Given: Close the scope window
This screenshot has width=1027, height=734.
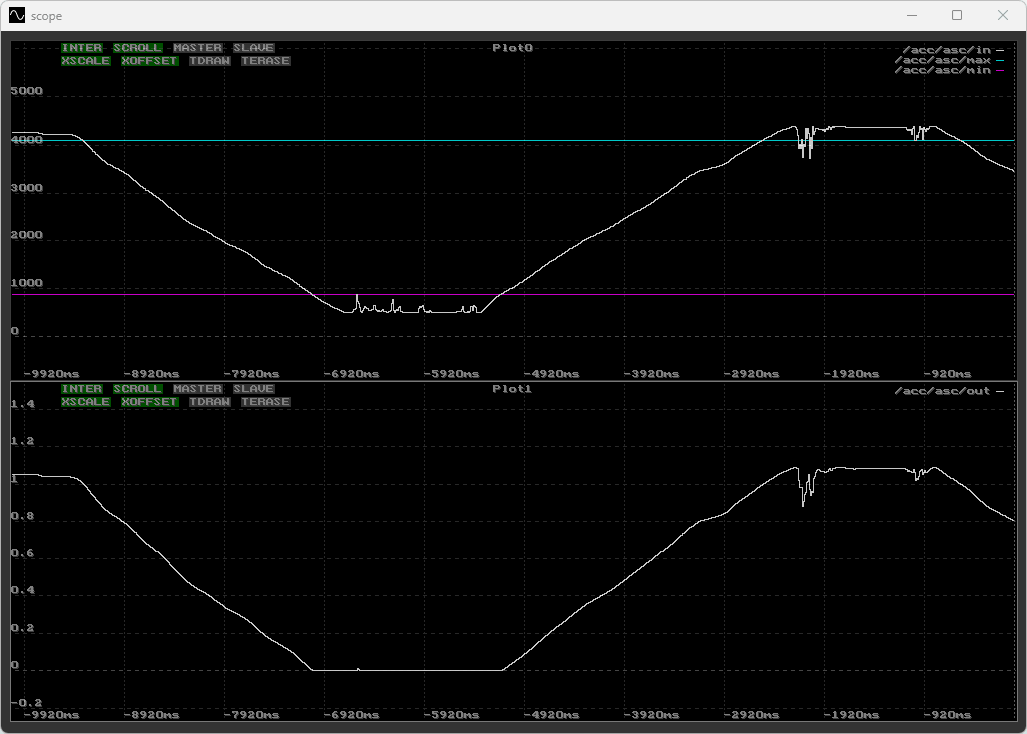Looking at the screenshot, I should point(1003,15).
